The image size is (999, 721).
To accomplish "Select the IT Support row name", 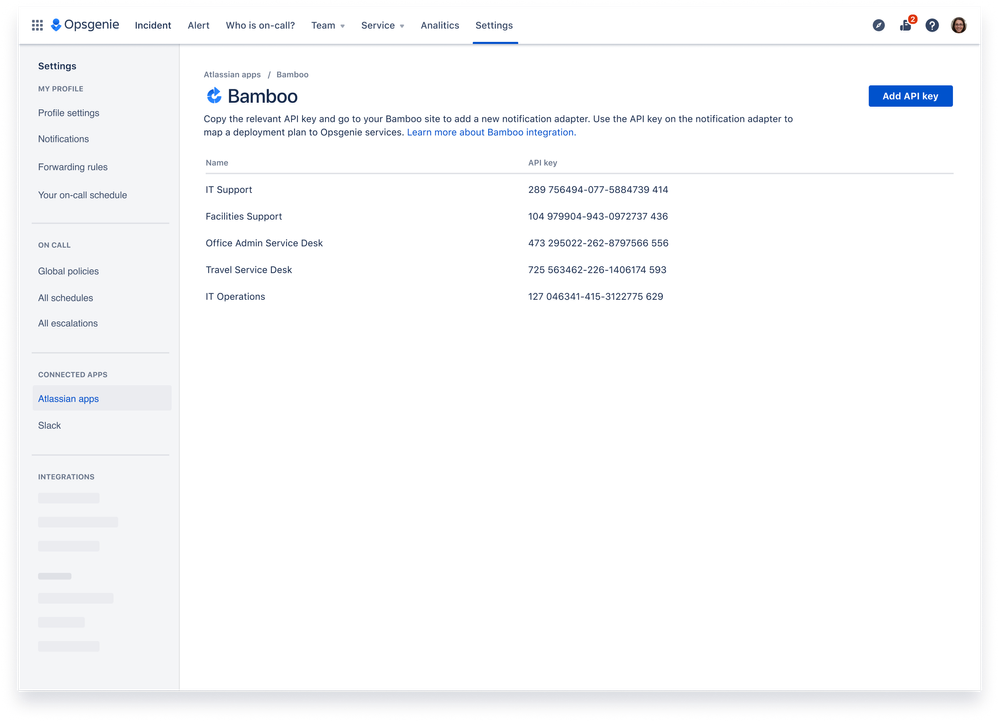I will [x=229, y=190].
